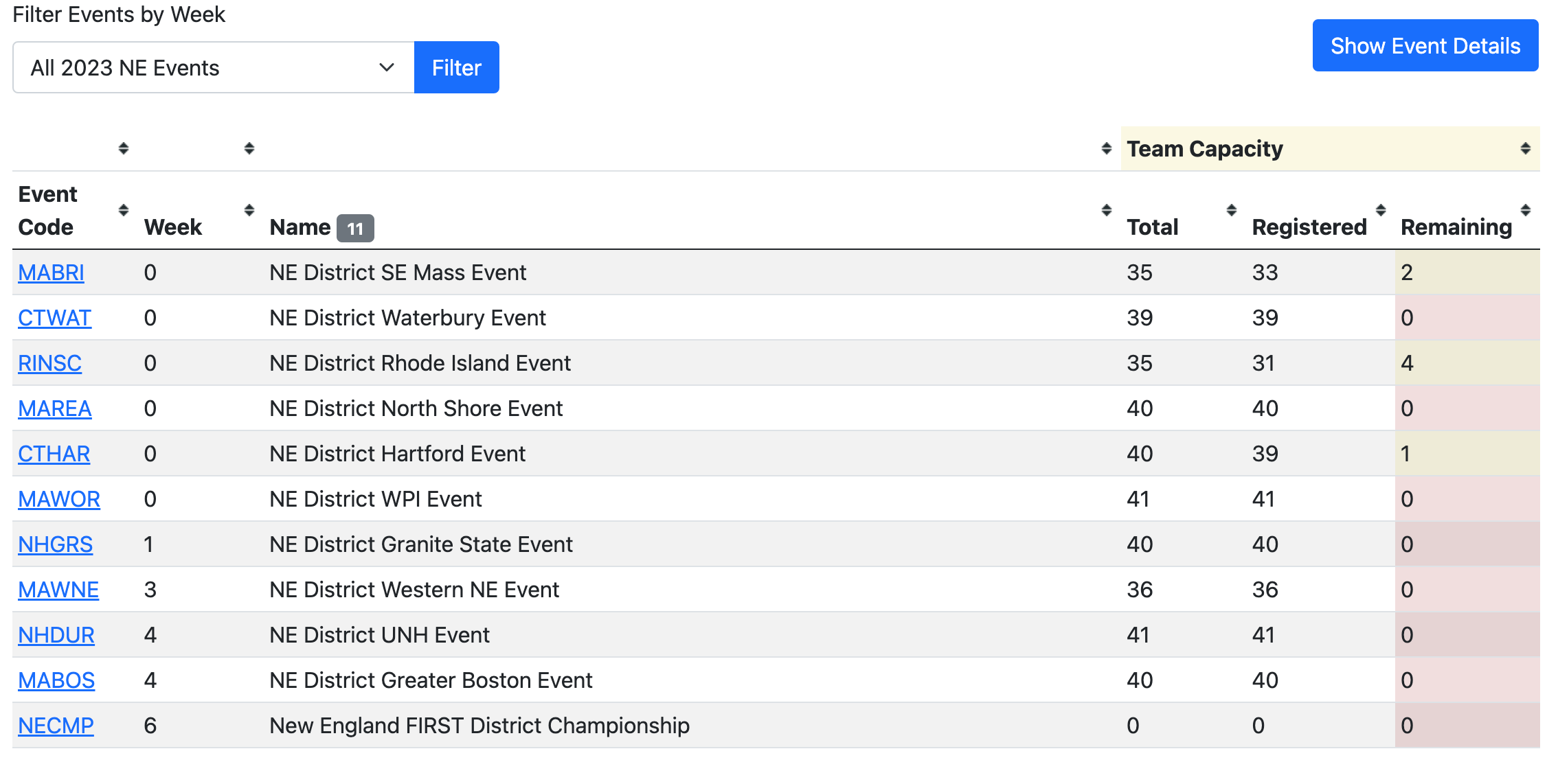Sort by Remaining column sort icon
Screen dimensions: 1547x784
1526,210
